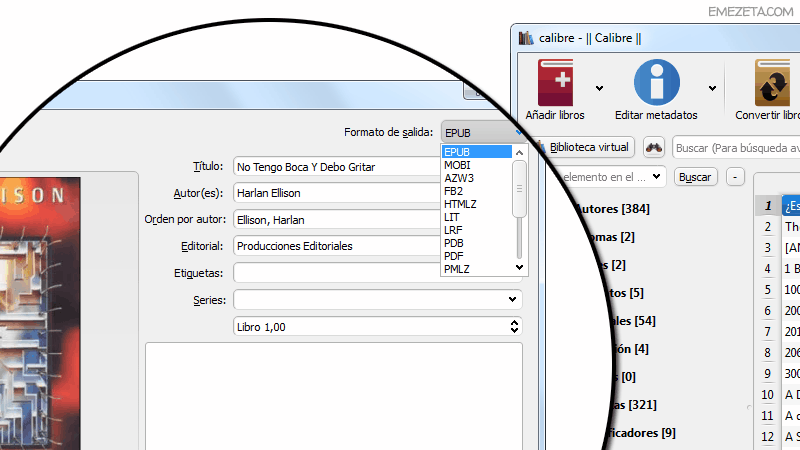Click the Añadir libros red book icon
Image resolution: width=800 pixels, height=450 pixels.
point(555,83)
